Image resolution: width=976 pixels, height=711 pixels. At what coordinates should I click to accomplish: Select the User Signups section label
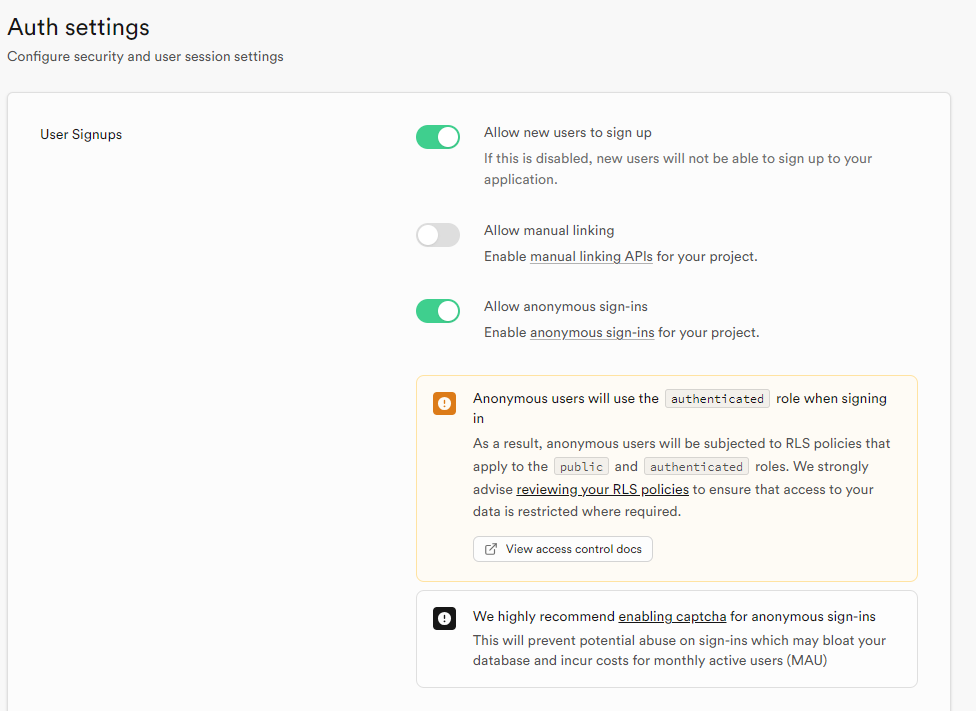tap(81, 135)
